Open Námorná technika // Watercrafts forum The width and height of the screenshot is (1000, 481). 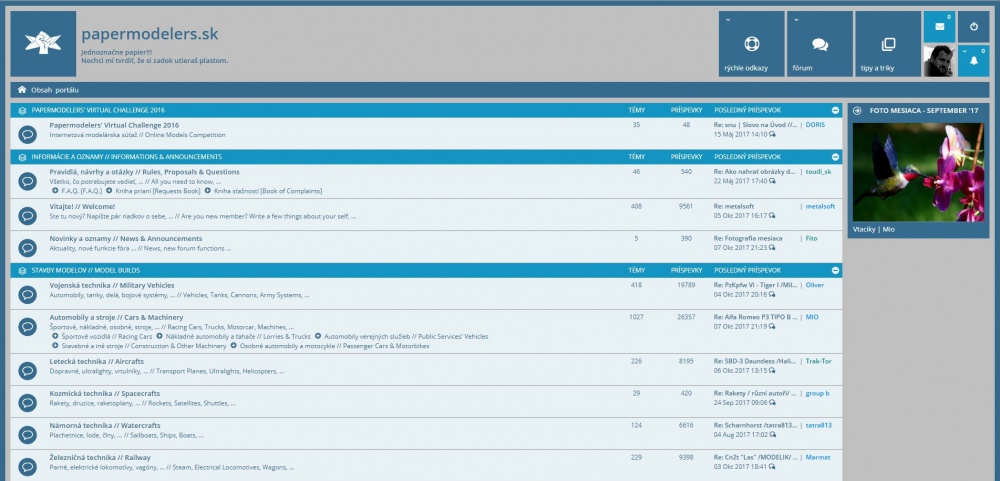tap(105, 425)
